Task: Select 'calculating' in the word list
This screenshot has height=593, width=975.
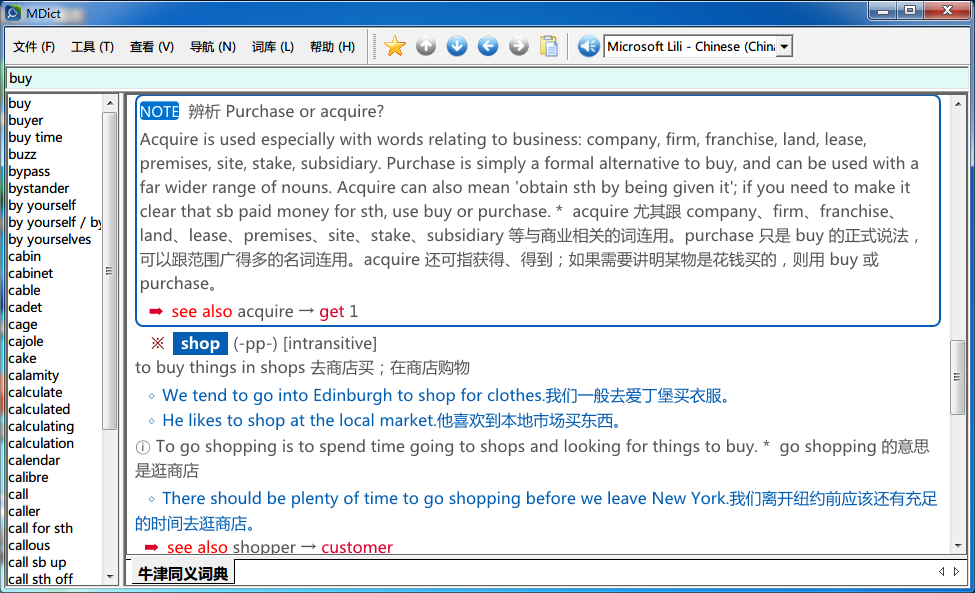Action: pyautogui.click(x=41, y=426)
